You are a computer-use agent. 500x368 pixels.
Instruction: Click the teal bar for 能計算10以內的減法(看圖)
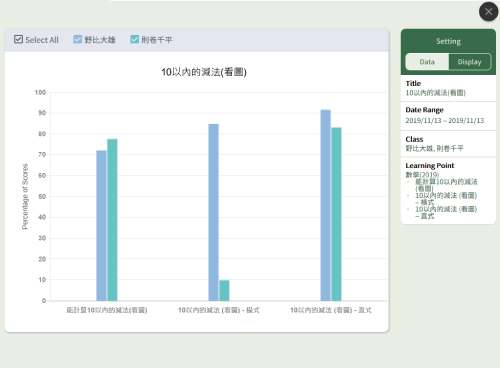pyautogui.click(x=112, y=220)
